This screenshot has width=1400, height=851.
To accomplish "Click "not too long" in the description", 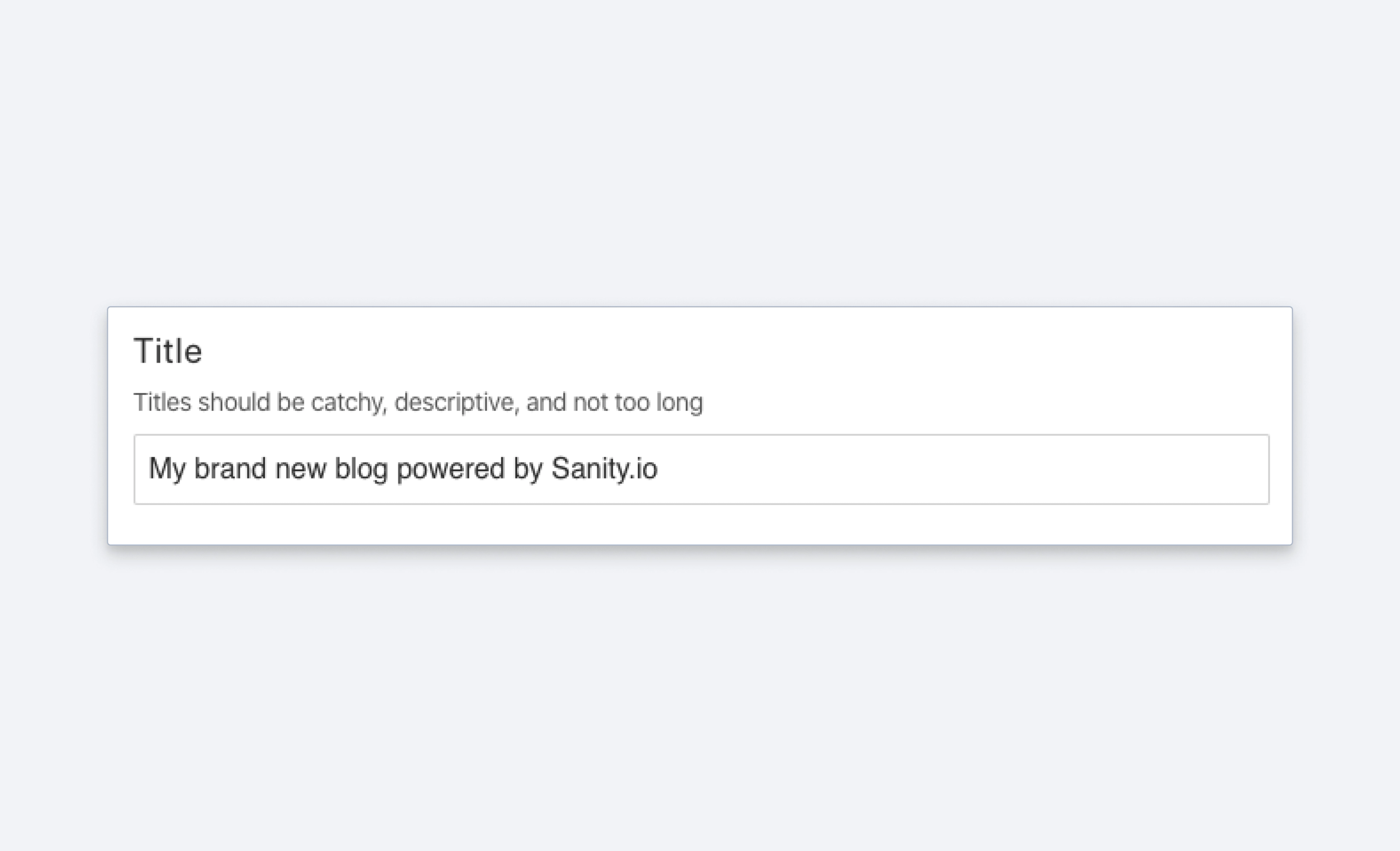I will pyautogui.click(x=638, y=402).
